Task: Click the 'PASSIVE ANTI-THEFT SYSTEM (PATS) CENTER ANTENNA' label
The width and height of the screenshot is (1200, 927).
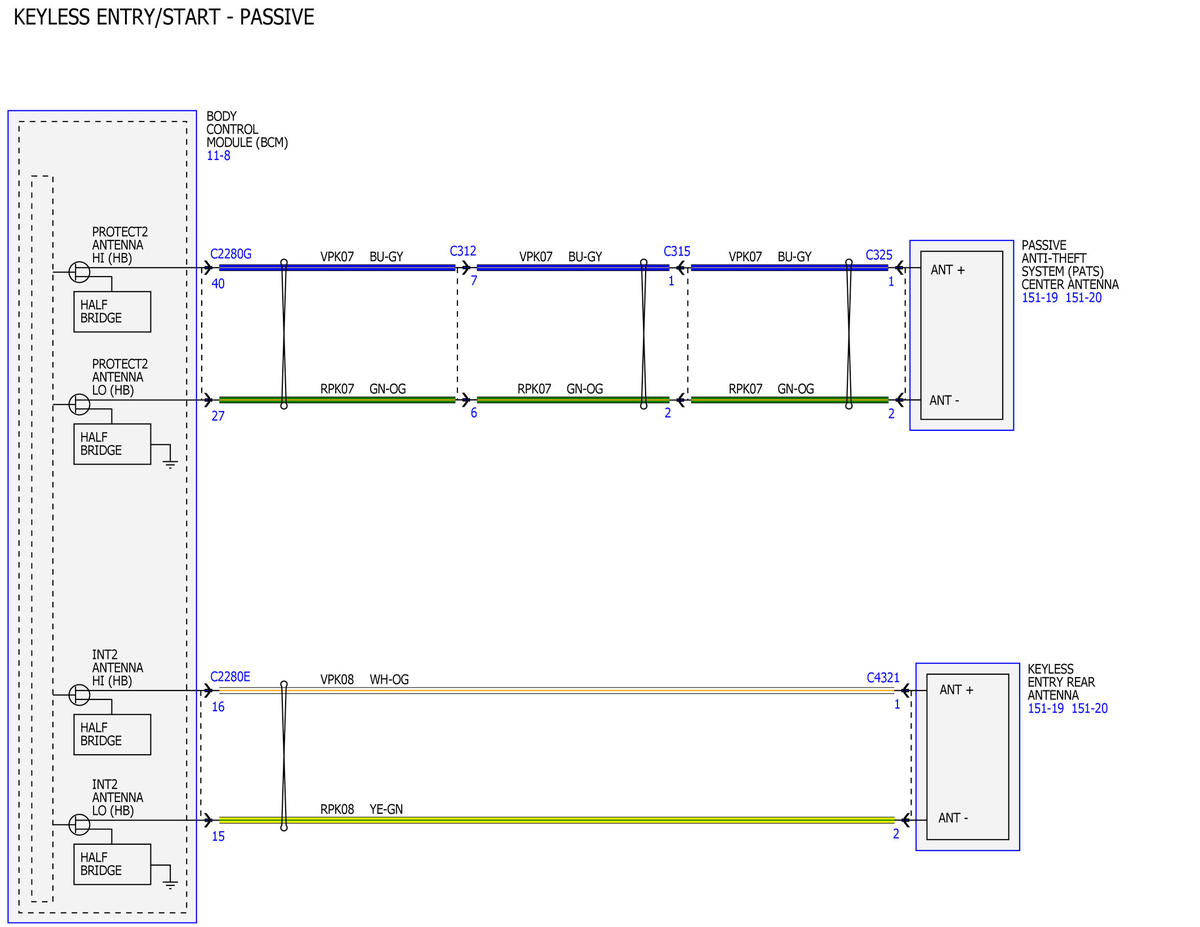Action: click(x=1070, y=265)
